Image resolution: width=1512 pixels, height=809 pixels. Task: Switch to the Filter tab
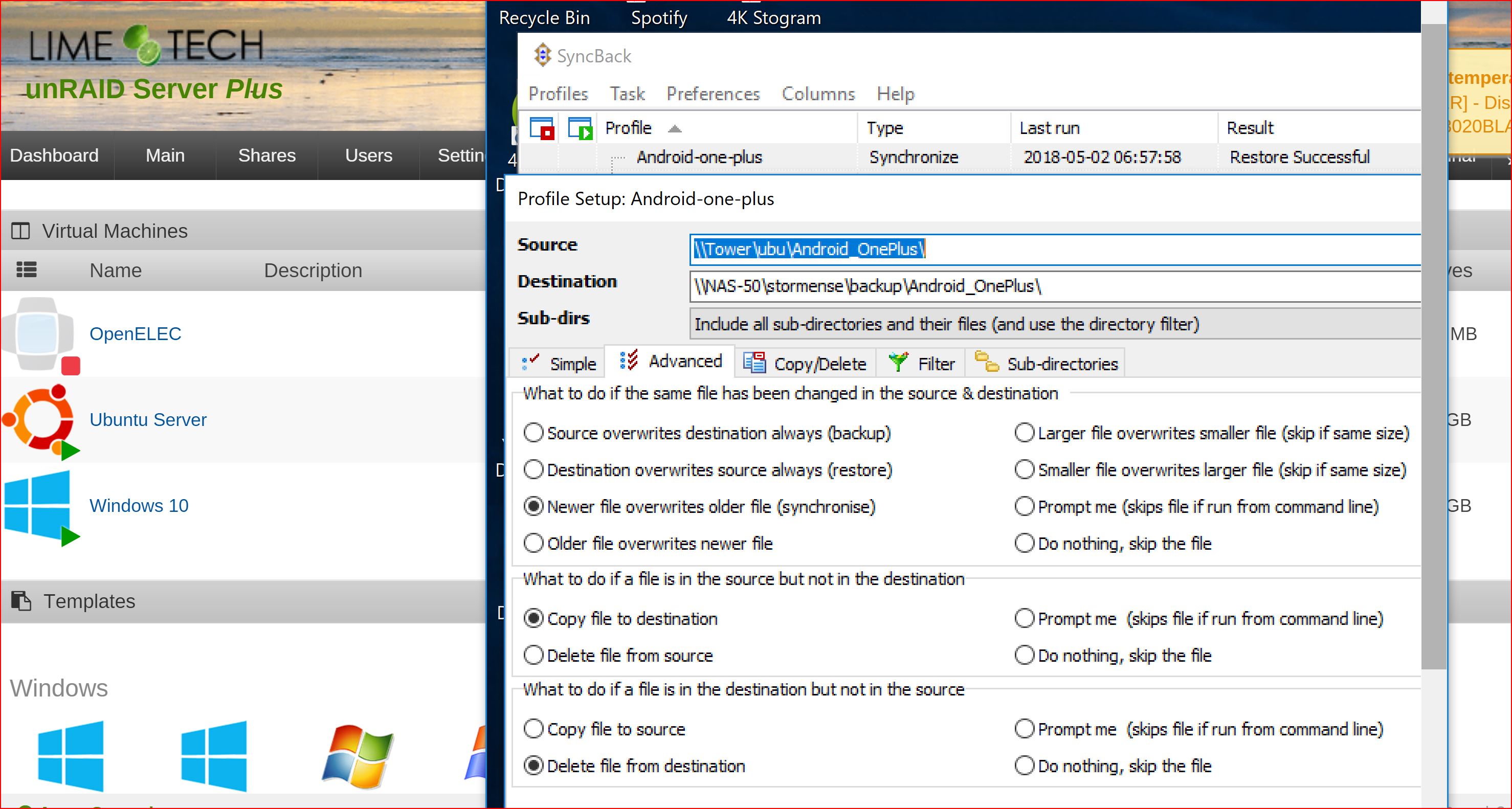(x=921, y=363)
